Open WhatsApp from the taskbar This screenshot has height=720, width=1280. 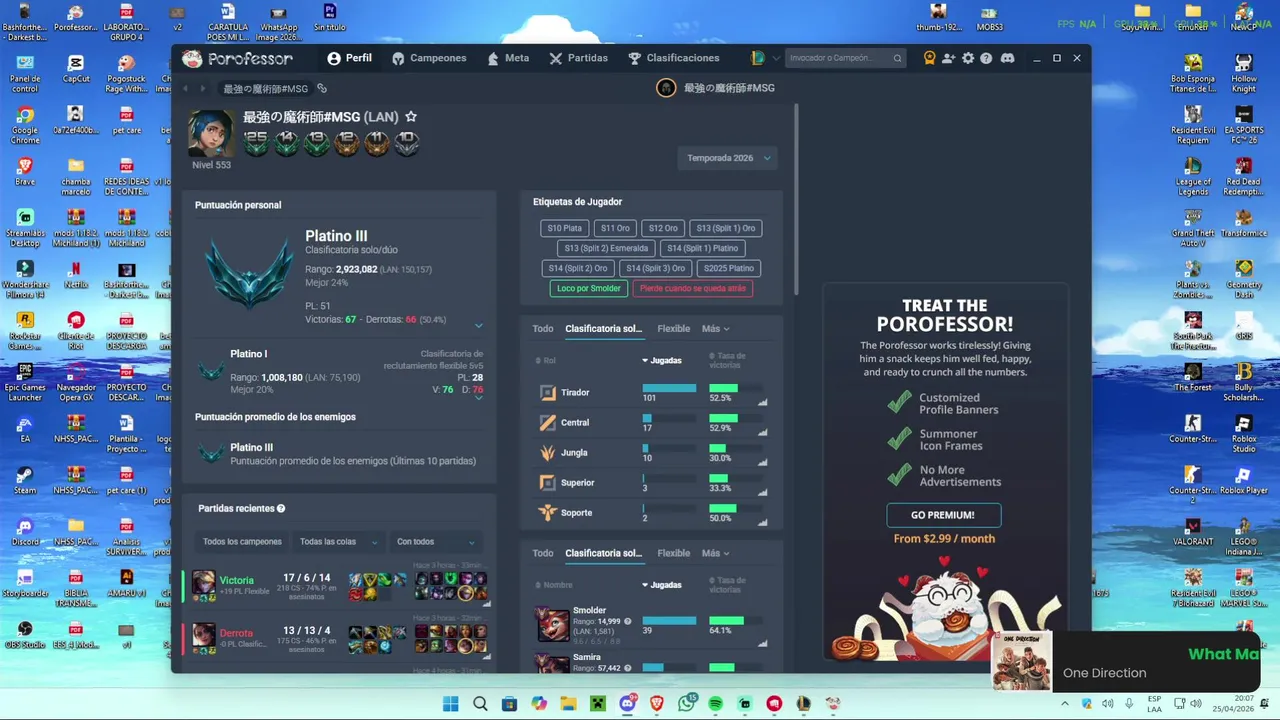point(686,704)
